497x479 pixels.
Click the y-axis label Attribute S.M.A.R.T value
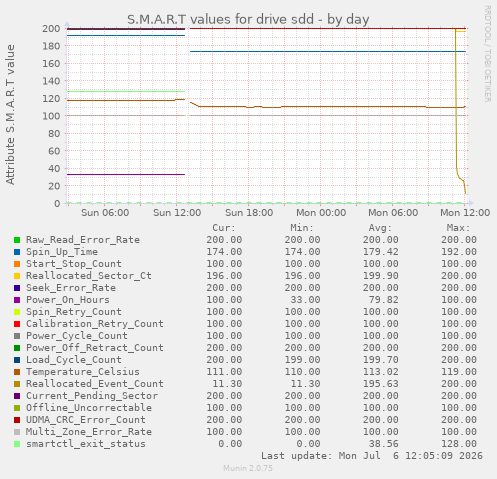pyautogui.click(x=10, y=114)
